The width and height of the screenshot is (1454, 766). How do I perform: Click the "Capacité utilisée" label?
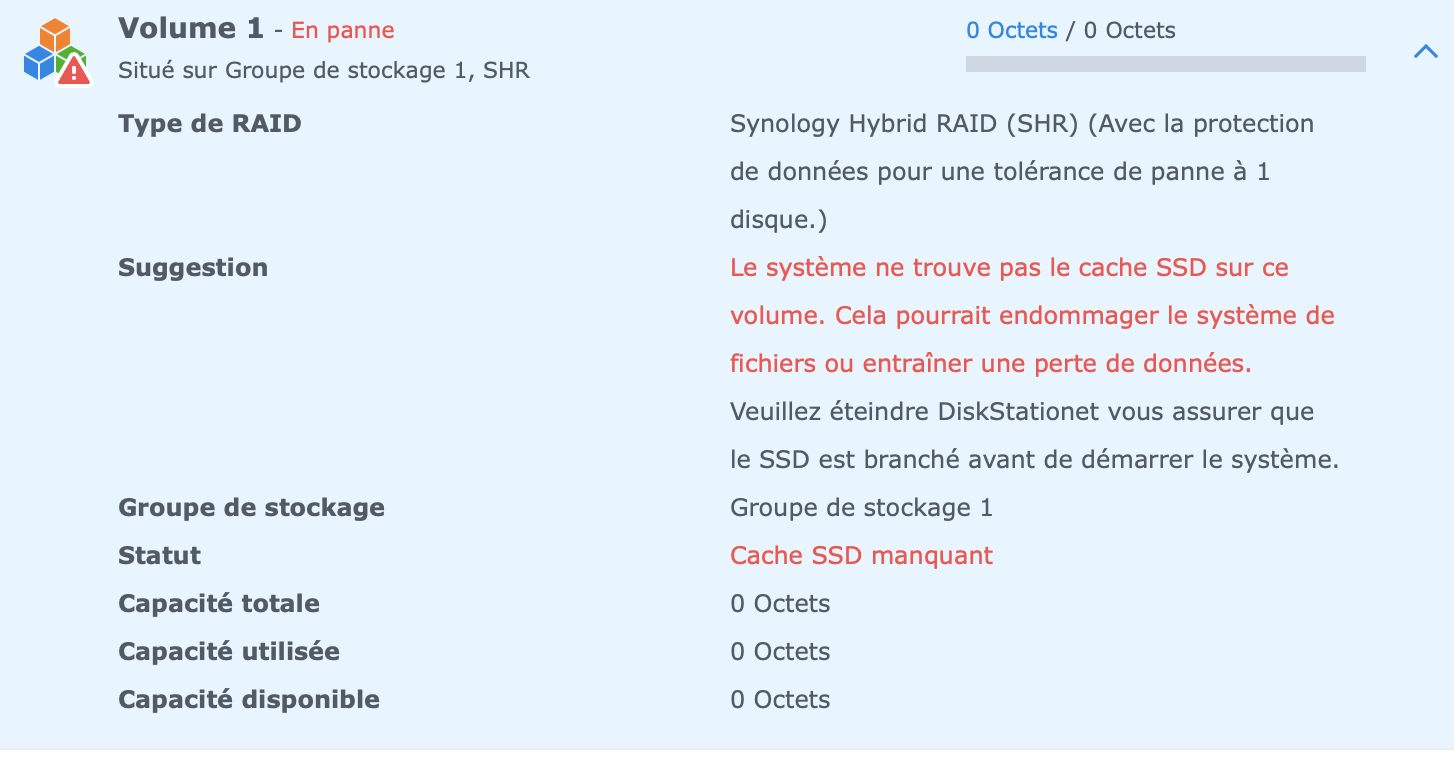coord(229,652)
